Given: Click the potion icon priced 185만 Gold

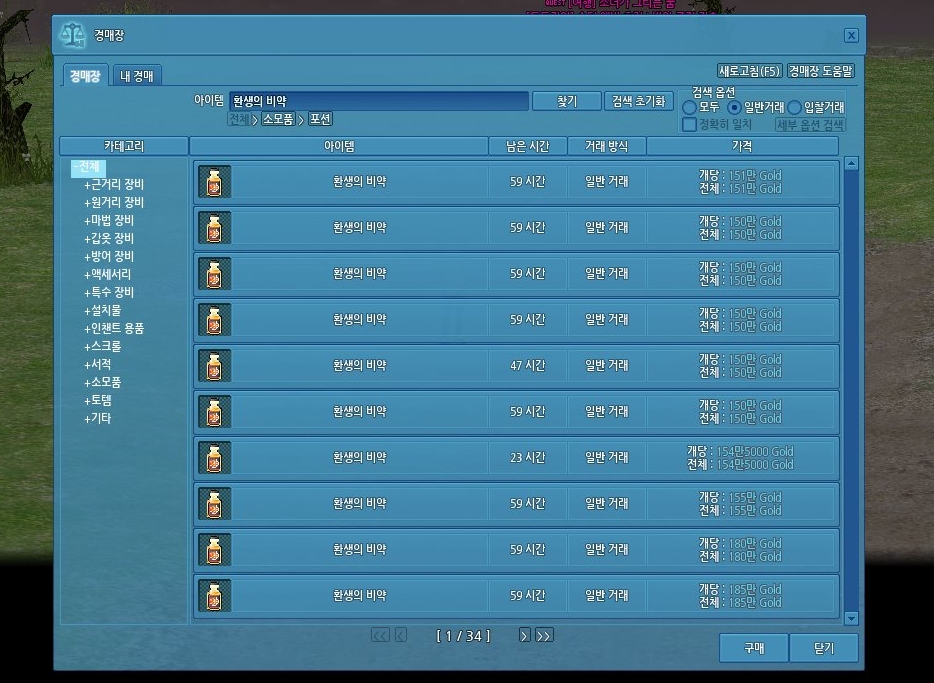Looking at the screenshot, I should (x=214, y=596).
